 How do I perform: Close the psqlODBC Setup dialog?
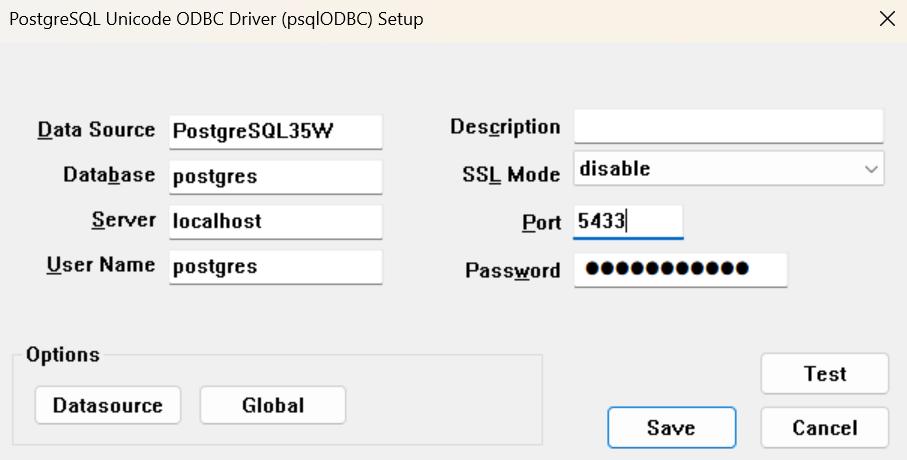coord(887,19)
